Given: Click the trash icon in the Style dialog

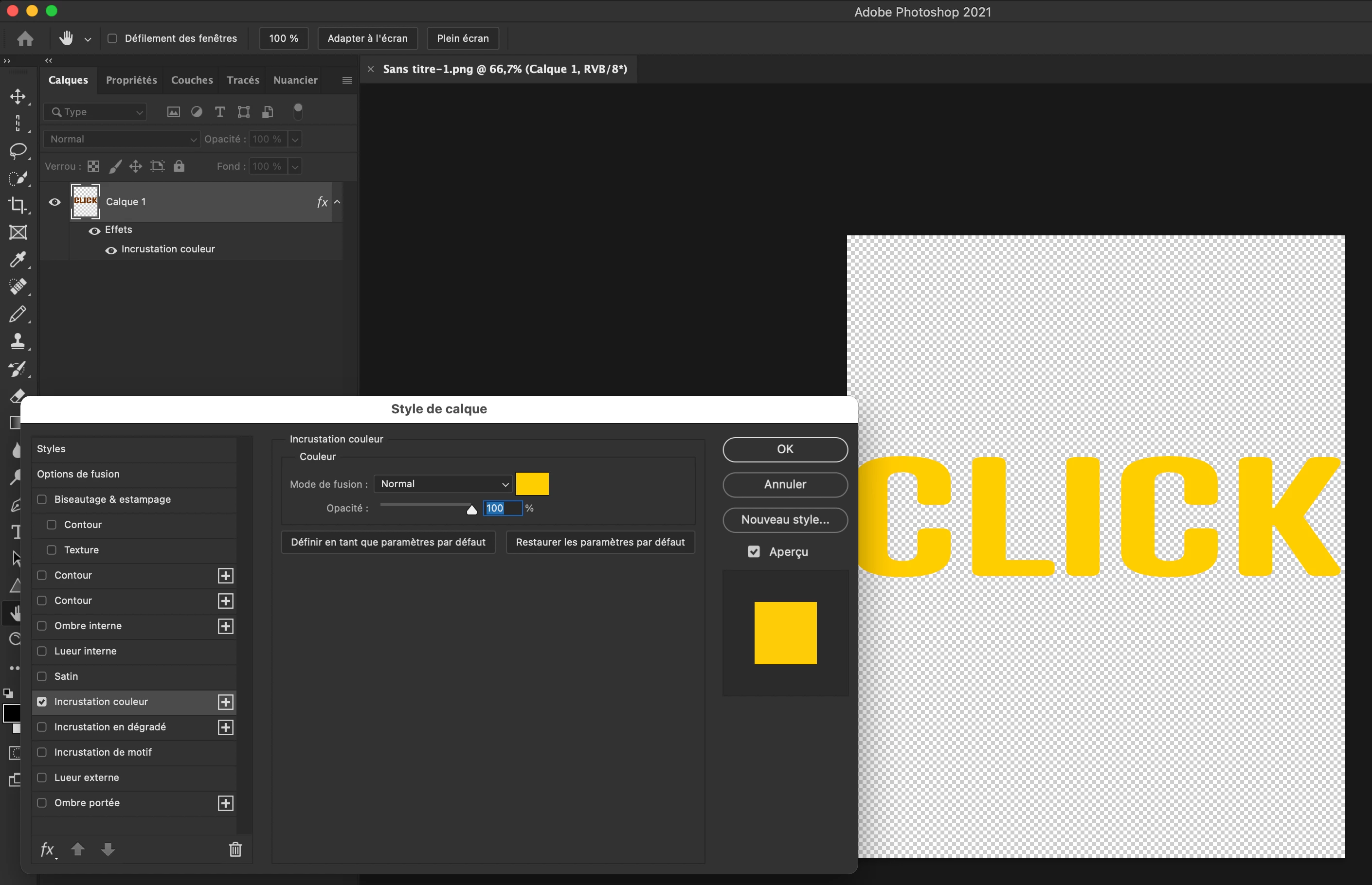Looking at the screenshot, I should [x=235, y=850].
